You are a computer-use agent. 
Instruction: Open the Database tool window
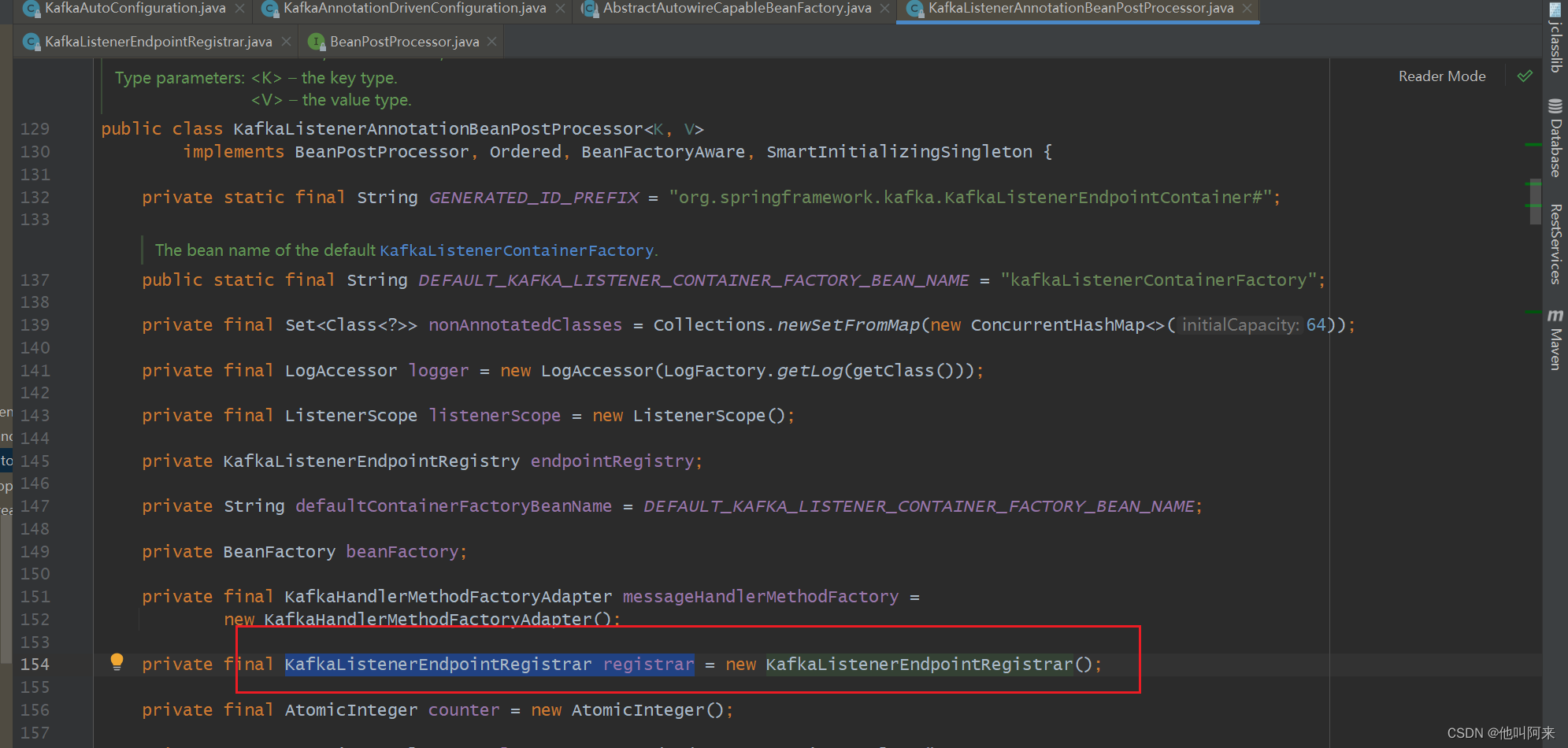[x=1555, y=138]
